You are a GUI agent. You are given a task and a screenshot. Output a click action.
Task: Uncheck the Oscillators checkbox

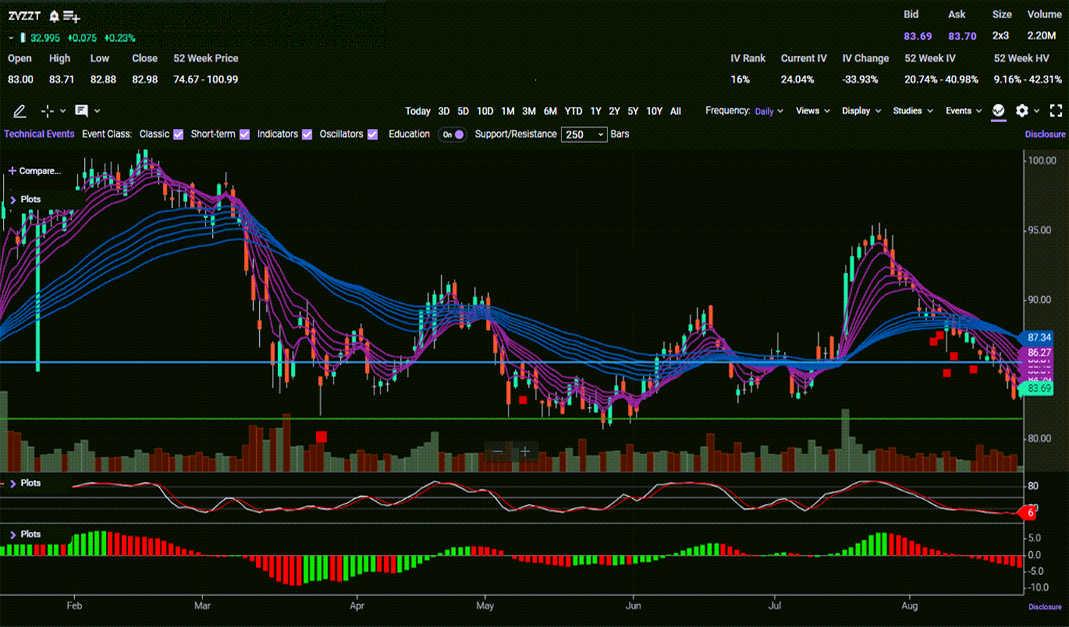pyautogui.click(x=372, y=134)
